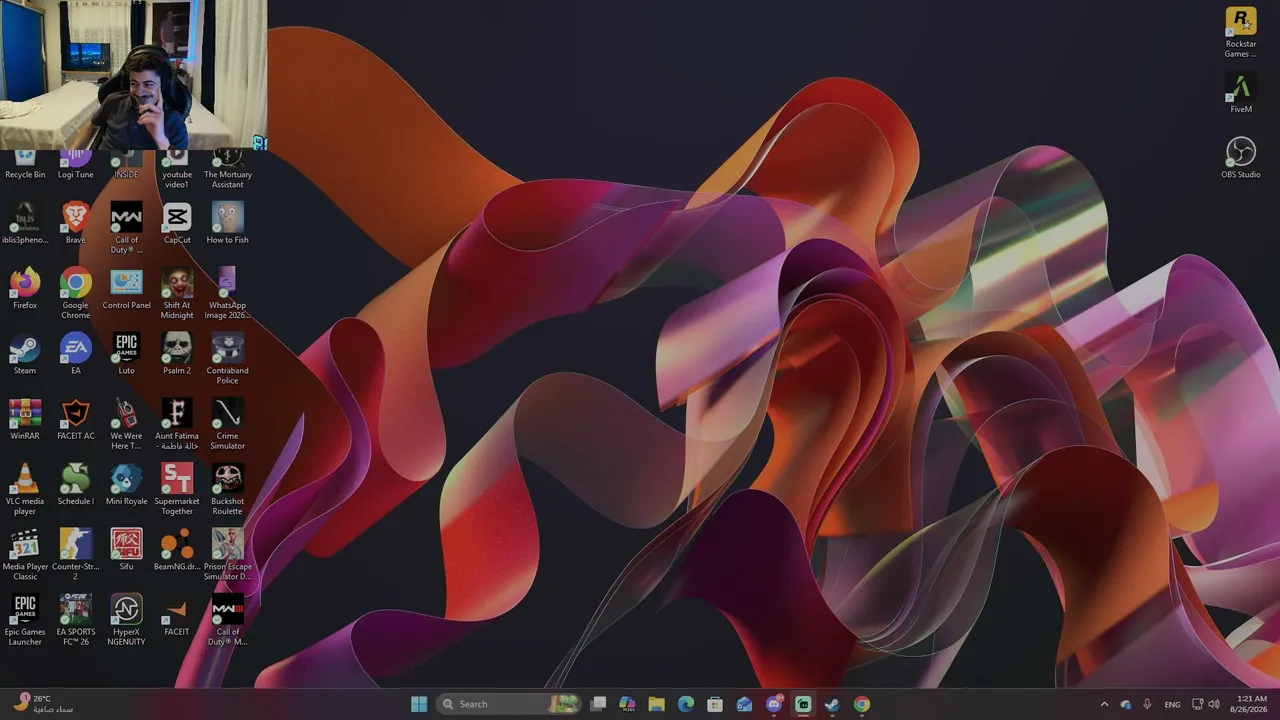Select the How to Fish icon

(227, 223)
